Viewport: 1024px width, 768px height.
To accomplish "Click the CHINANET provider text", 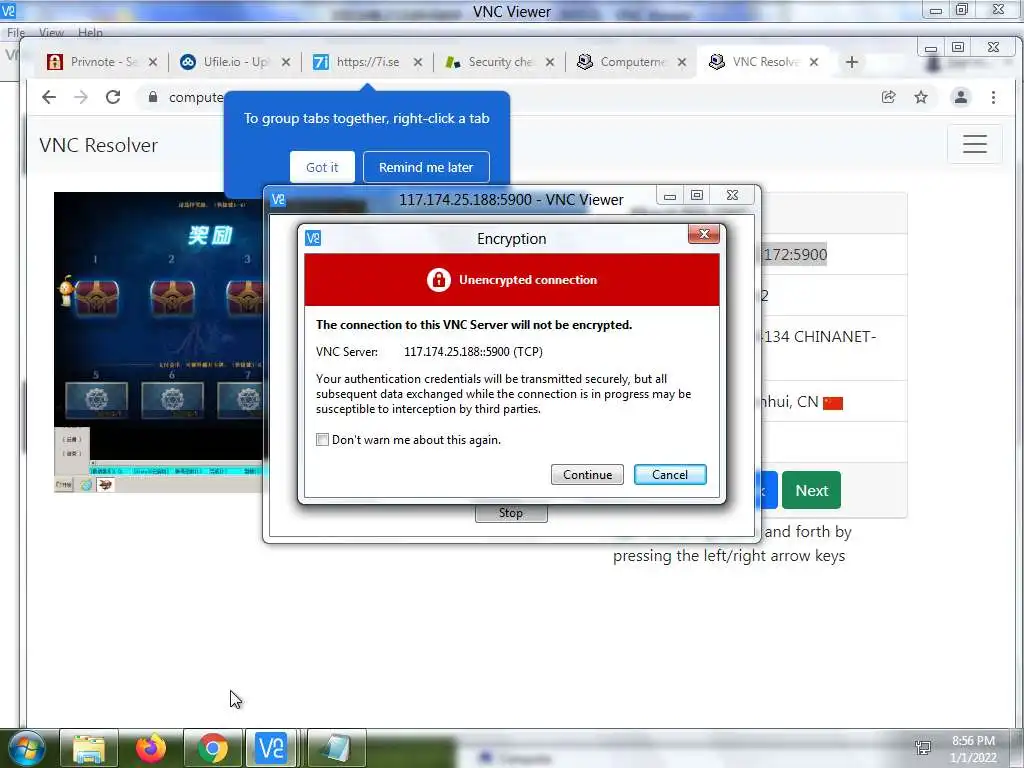I will (820, 337).
